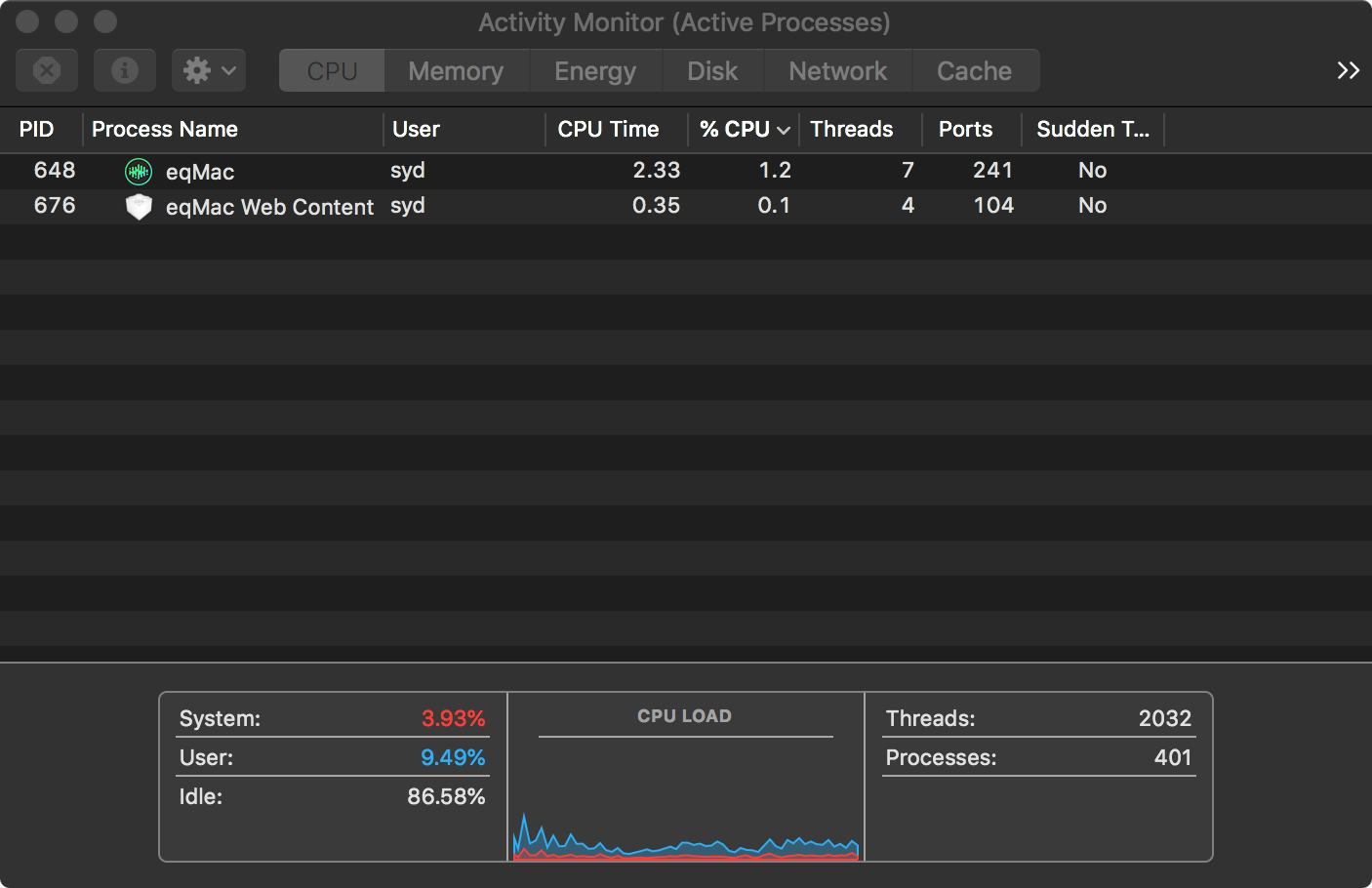Screen dimensions: 1372x888
Task: Click % CPU value 1.2
Action: (775, 170)
